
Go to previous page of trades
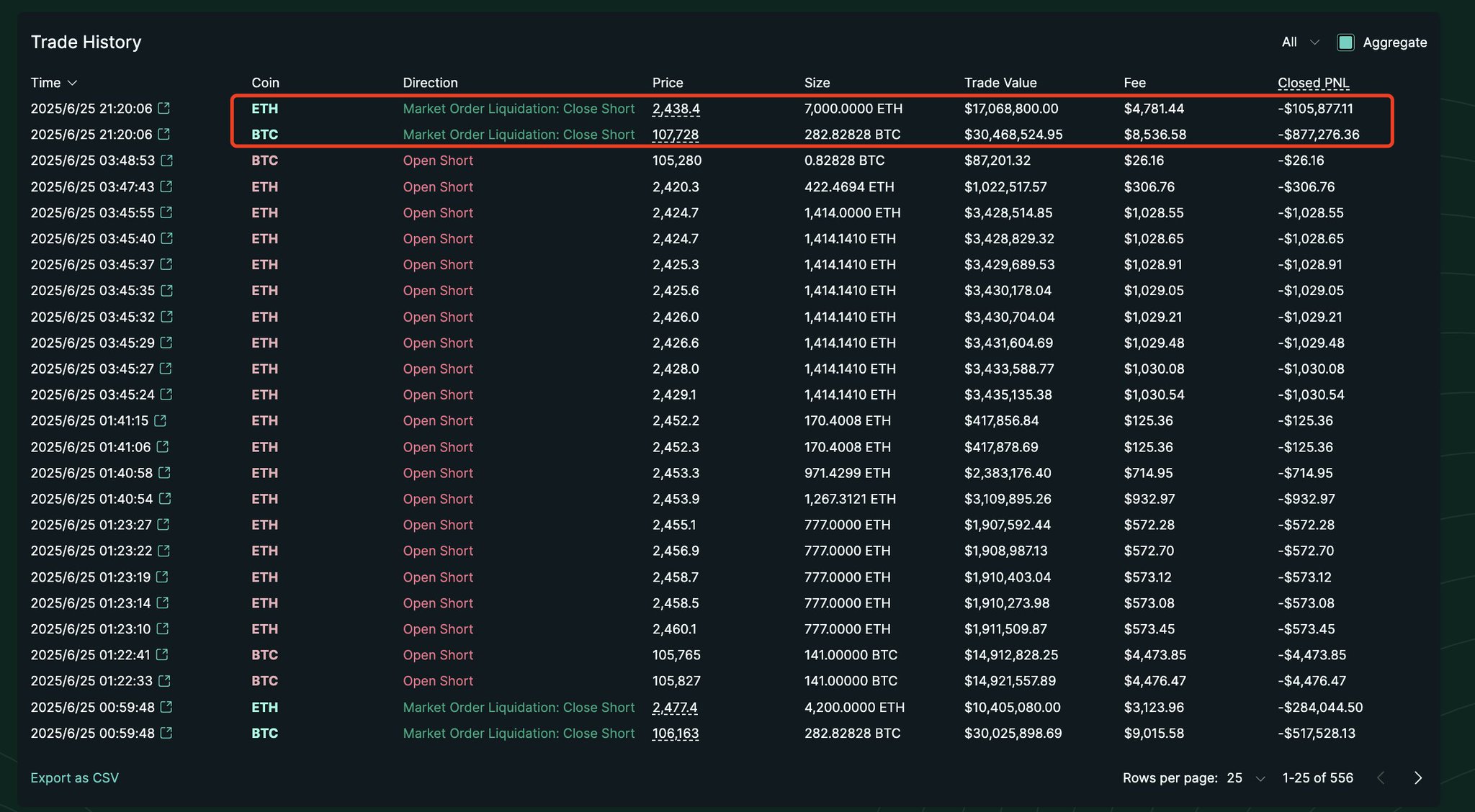tap(1381, 778)
